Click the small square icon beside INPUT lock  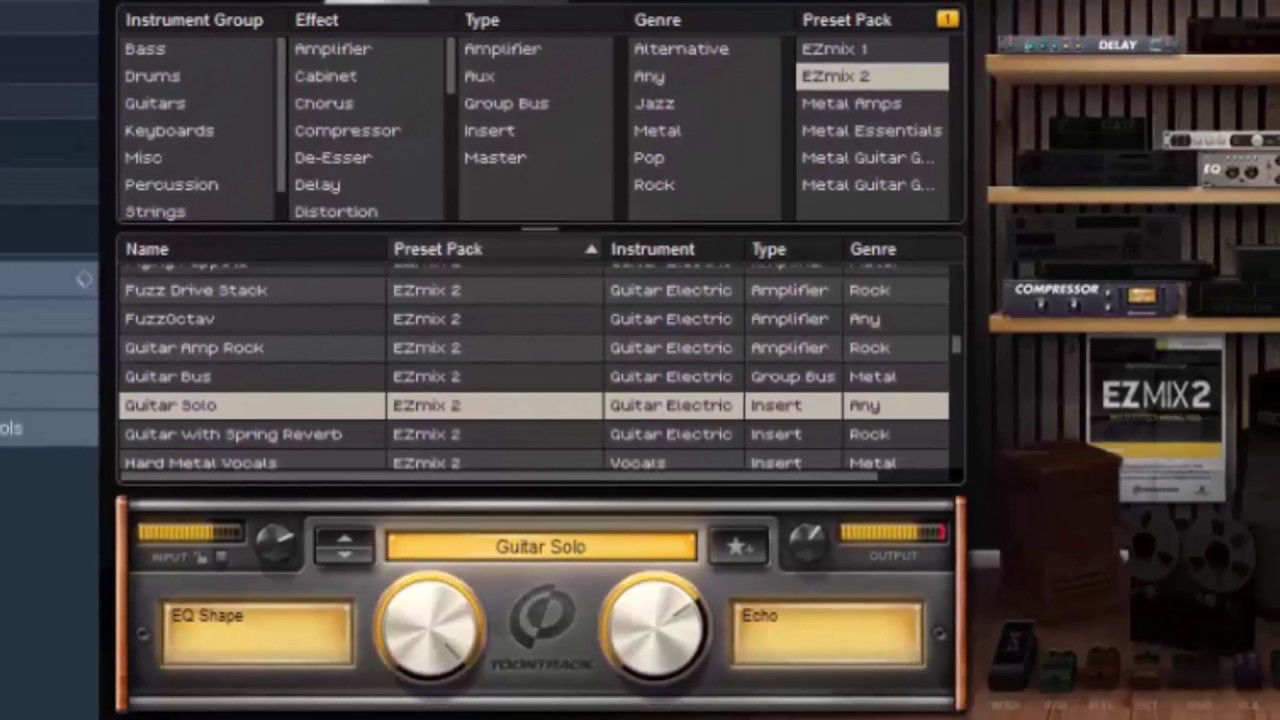pyautogui.click(x=221, y=558)
